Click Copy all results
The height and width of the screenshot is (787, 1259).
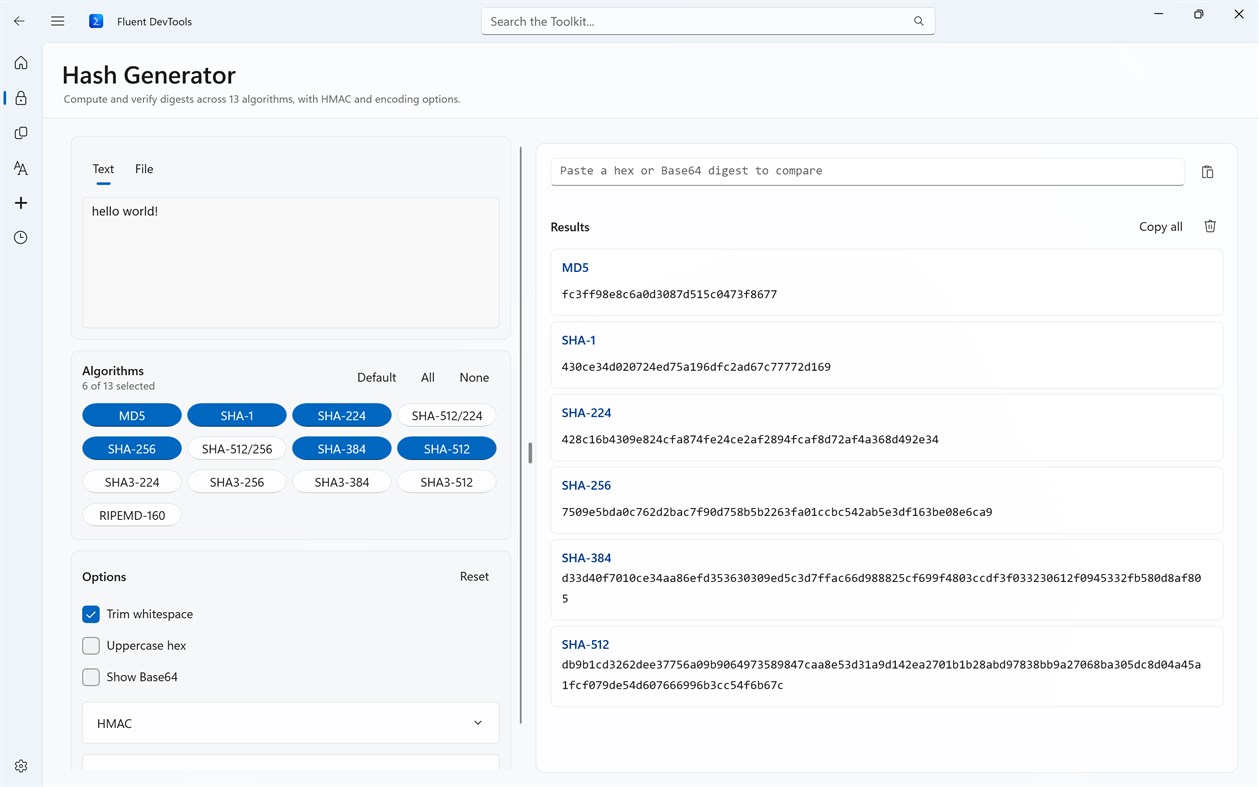pos(1160,227)
